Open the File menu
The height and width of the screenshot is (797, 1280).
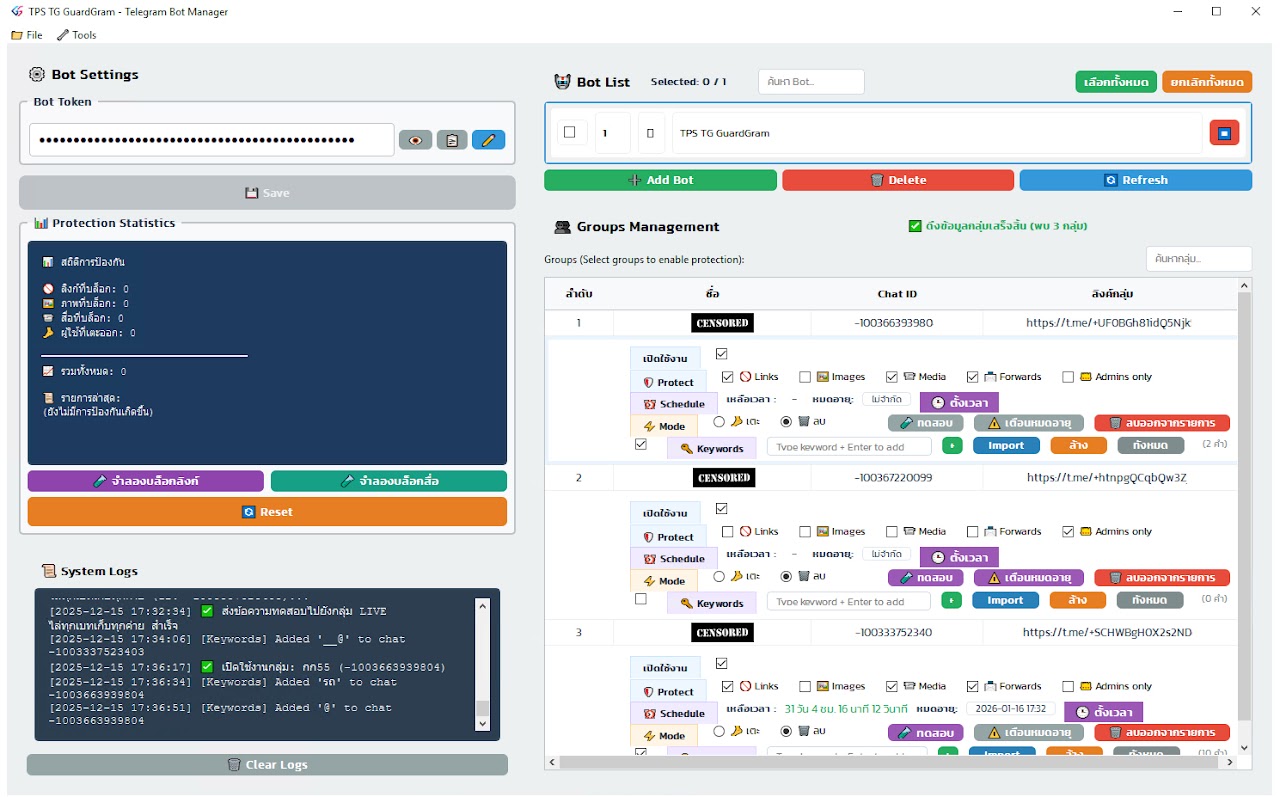point(27,35)
